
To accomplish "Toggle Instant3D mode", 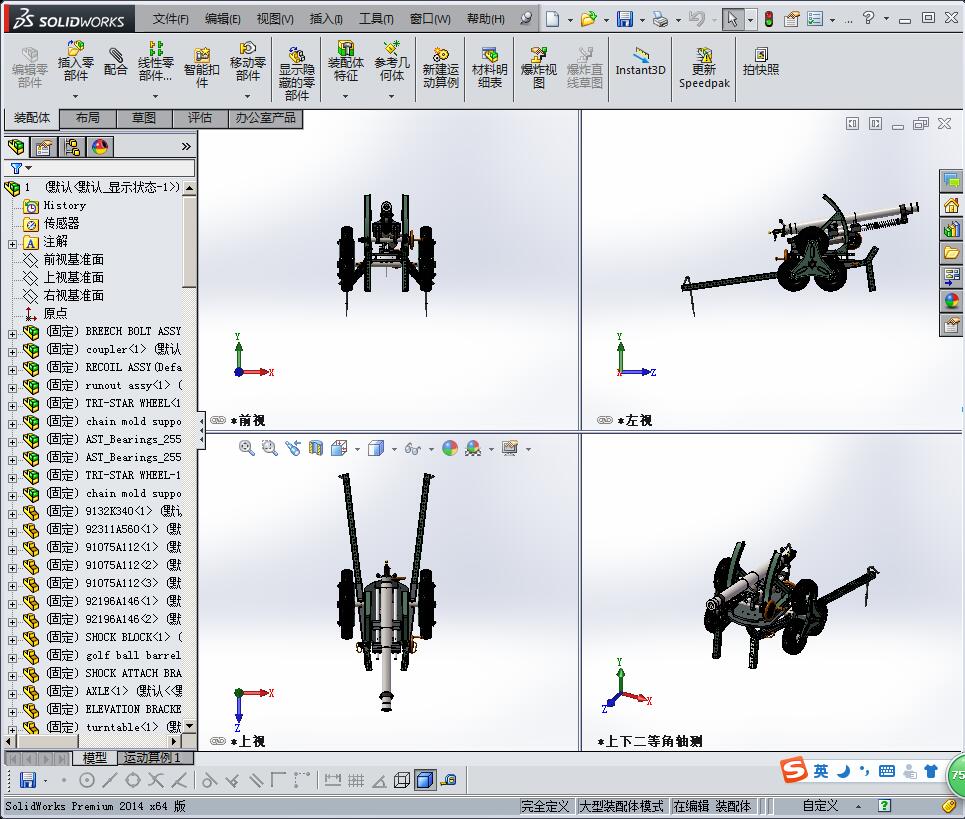I will pyautogui.click(x=640, y=62).
